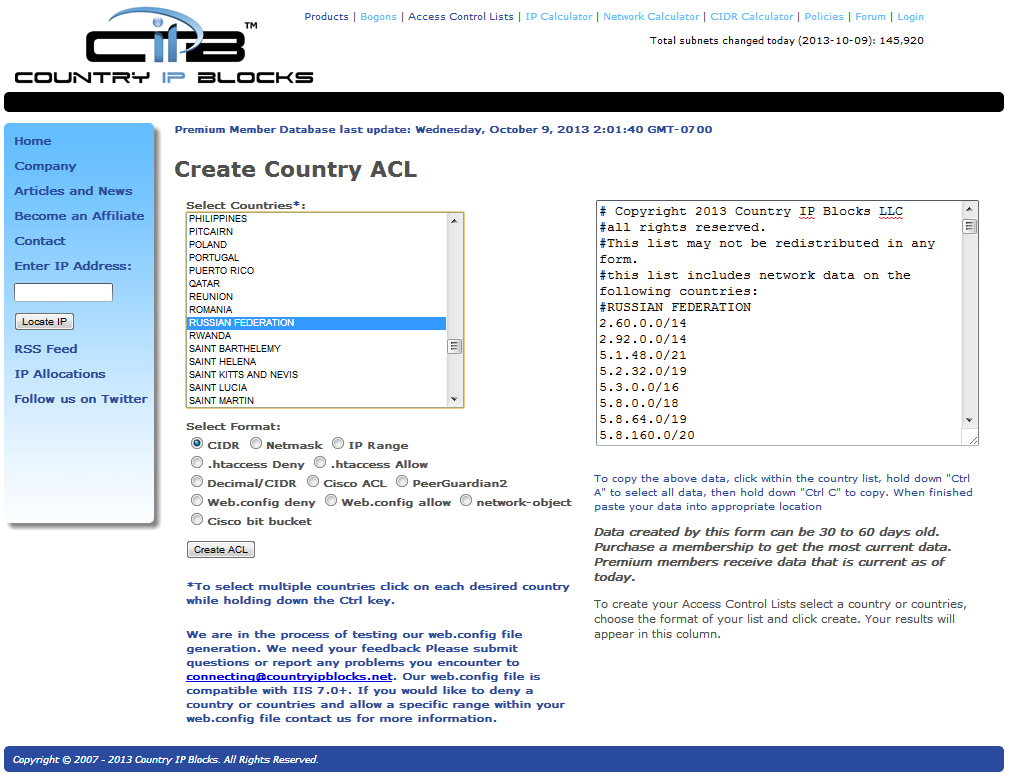Select PeerGuardian2 format

pyautogui.click(x=402, y=481)
